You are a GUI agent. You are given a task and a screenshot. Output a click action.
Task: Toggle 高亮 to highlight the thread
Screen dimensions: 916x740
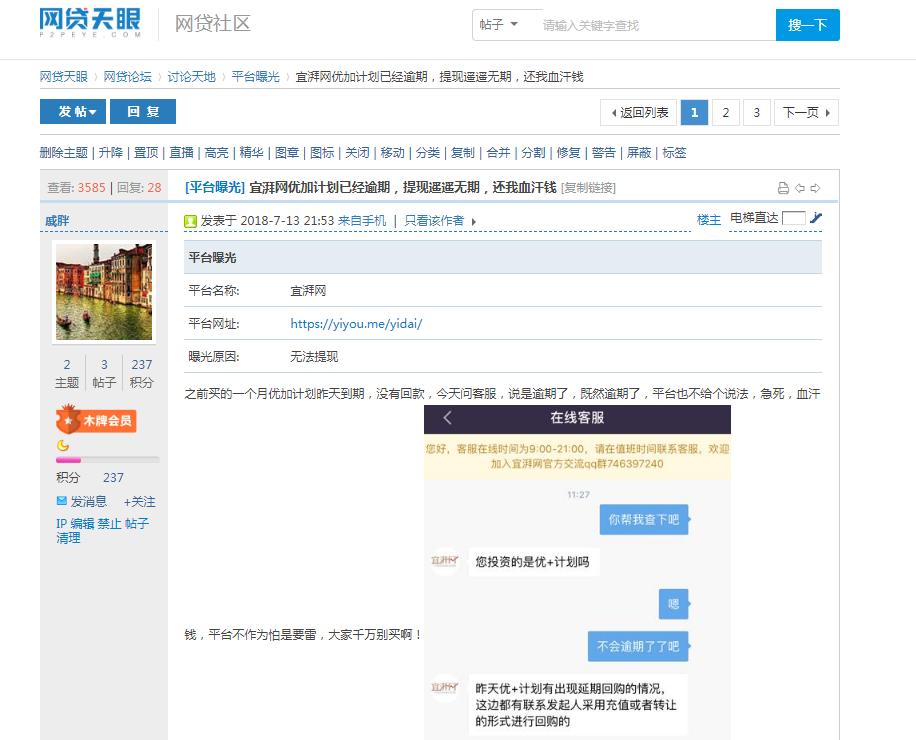(216, 153)
